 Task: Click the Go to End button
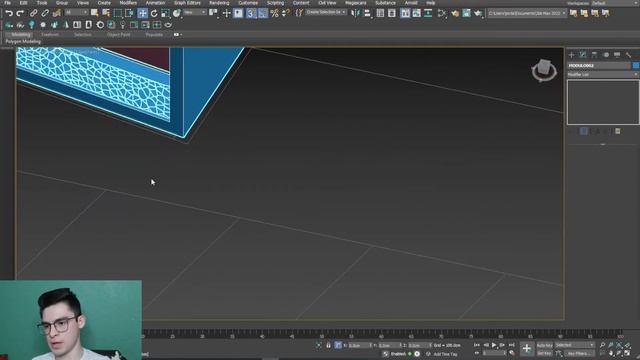click(511, 345)
